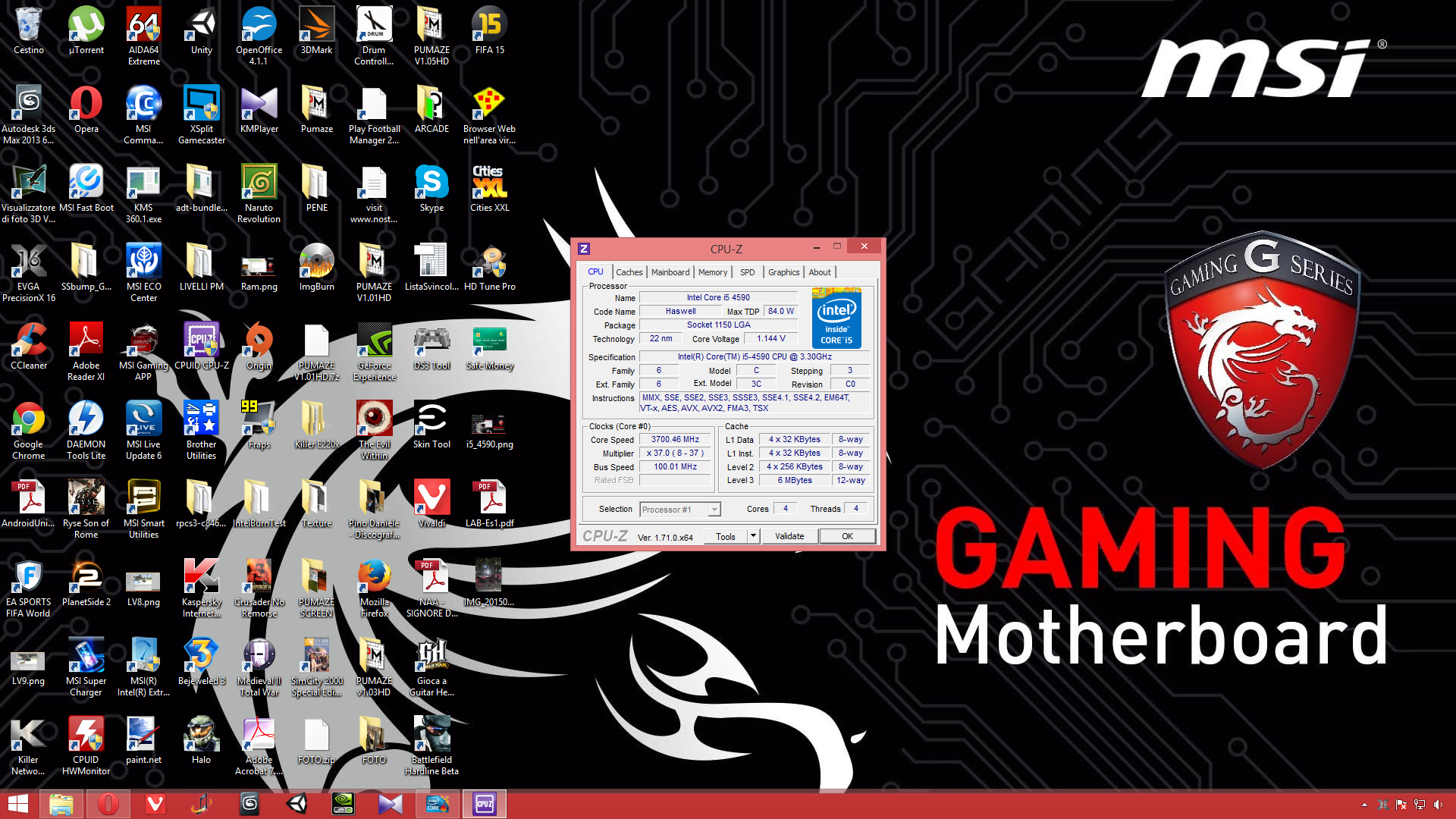Open the Windows Start button
The width and height of the screenshot is (1456, 819).
(x=17, y=804)
